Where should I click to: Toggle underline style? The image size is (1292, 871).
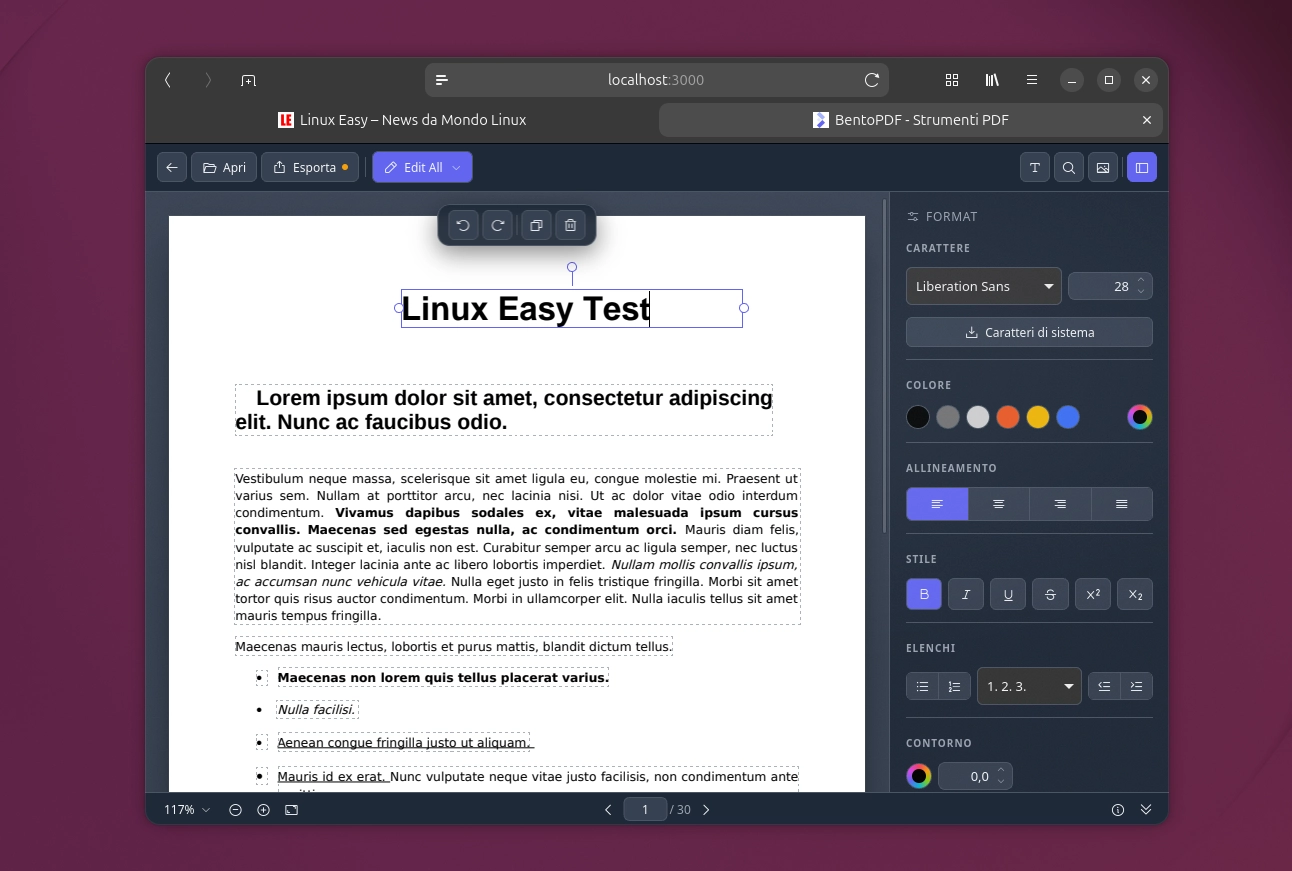(x=1008, y=594)
